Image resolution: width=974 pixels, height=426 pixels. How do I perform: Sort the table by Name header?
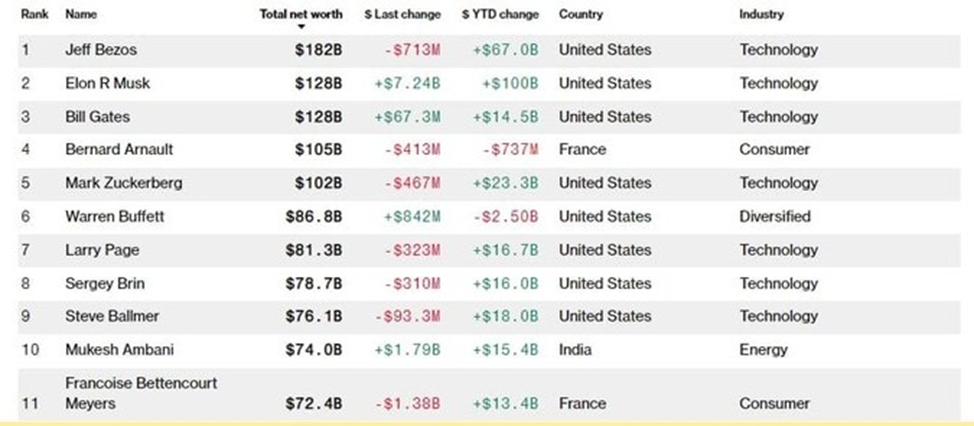point(81,15)
